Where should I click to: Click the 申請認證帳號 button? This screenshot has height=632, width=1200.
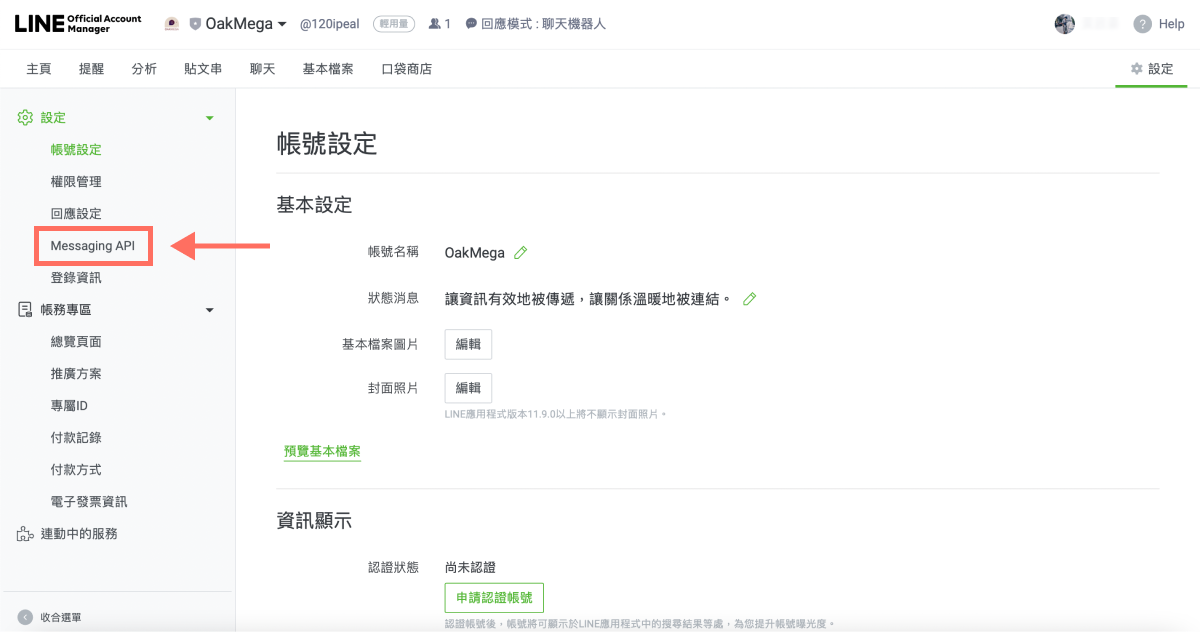tap(494, 599)
